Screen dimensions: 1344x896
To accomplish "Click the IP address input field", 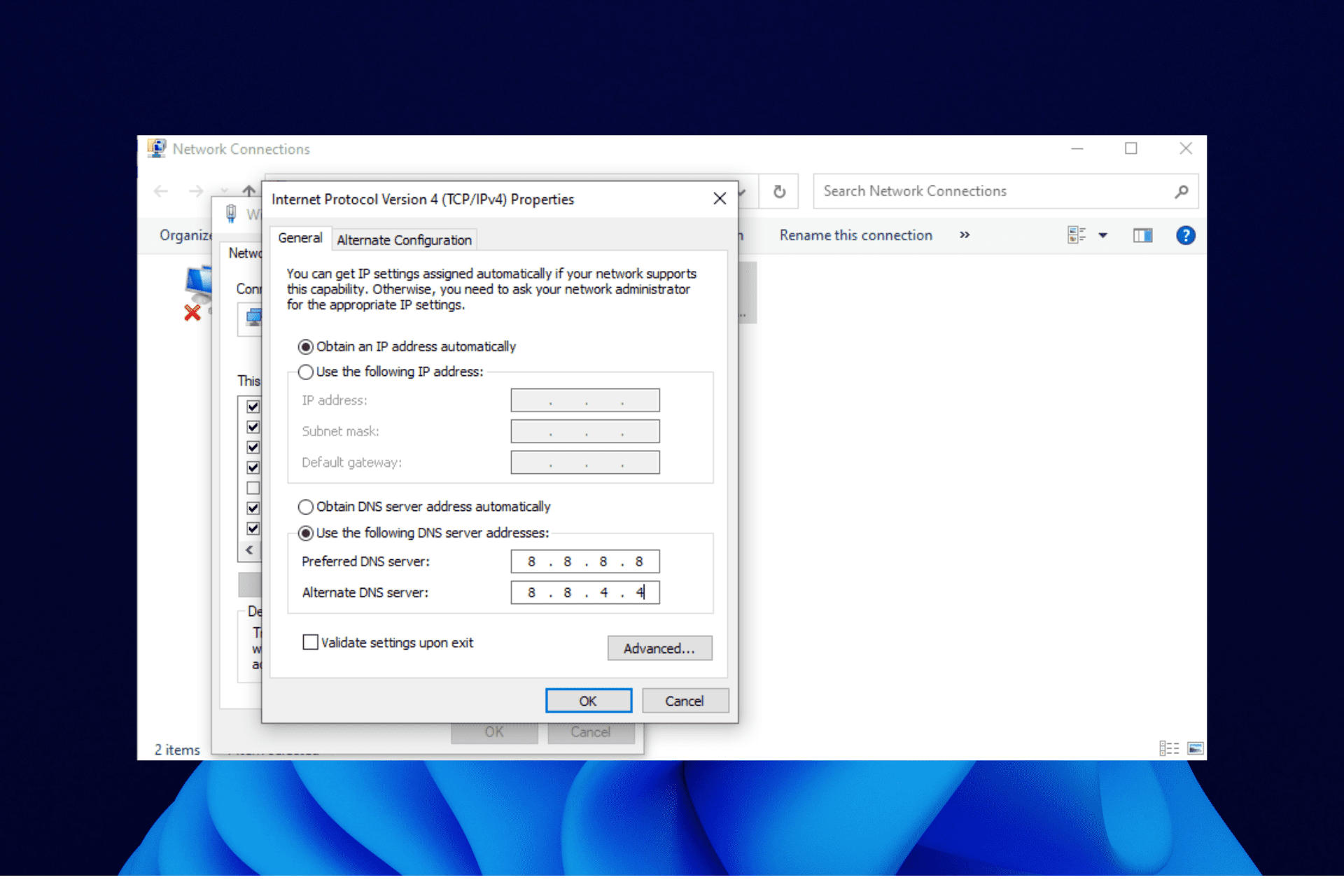I will 585,400.
